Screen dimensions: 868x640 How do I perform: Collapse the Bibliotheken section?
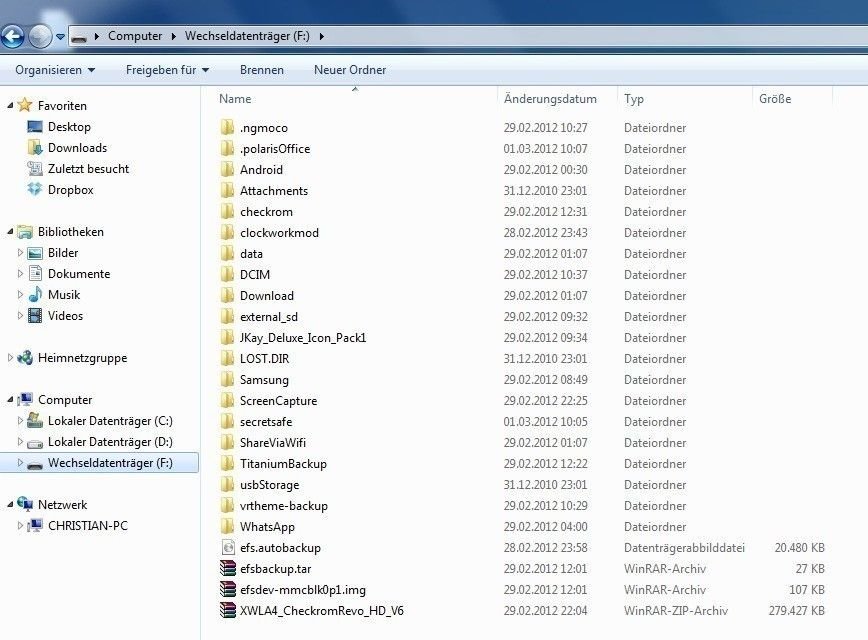click(10, 231)
